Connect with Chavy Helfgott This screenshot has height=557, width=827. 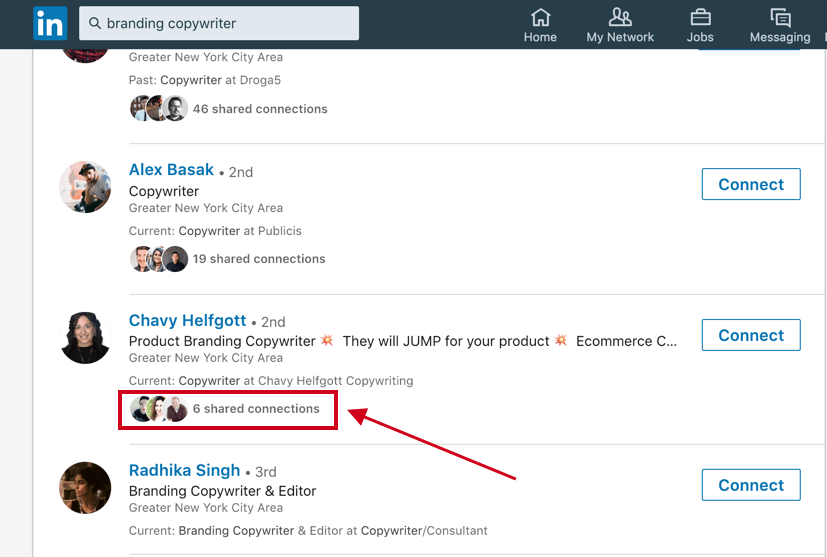(751, 335)
